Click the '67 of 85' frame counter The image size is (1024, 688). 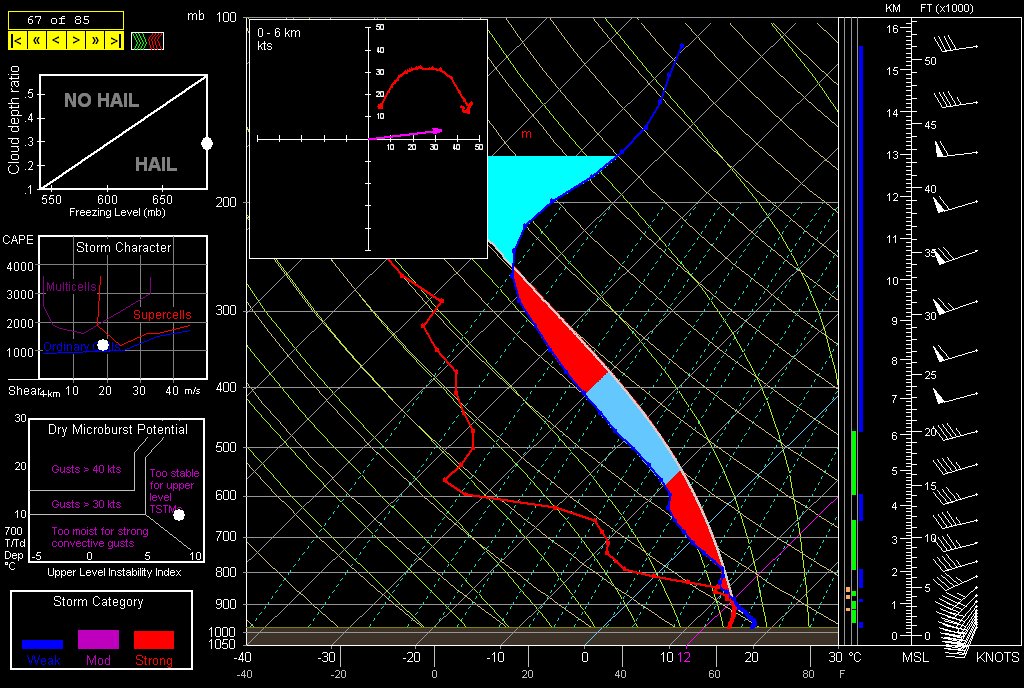(x=66, y=19)
